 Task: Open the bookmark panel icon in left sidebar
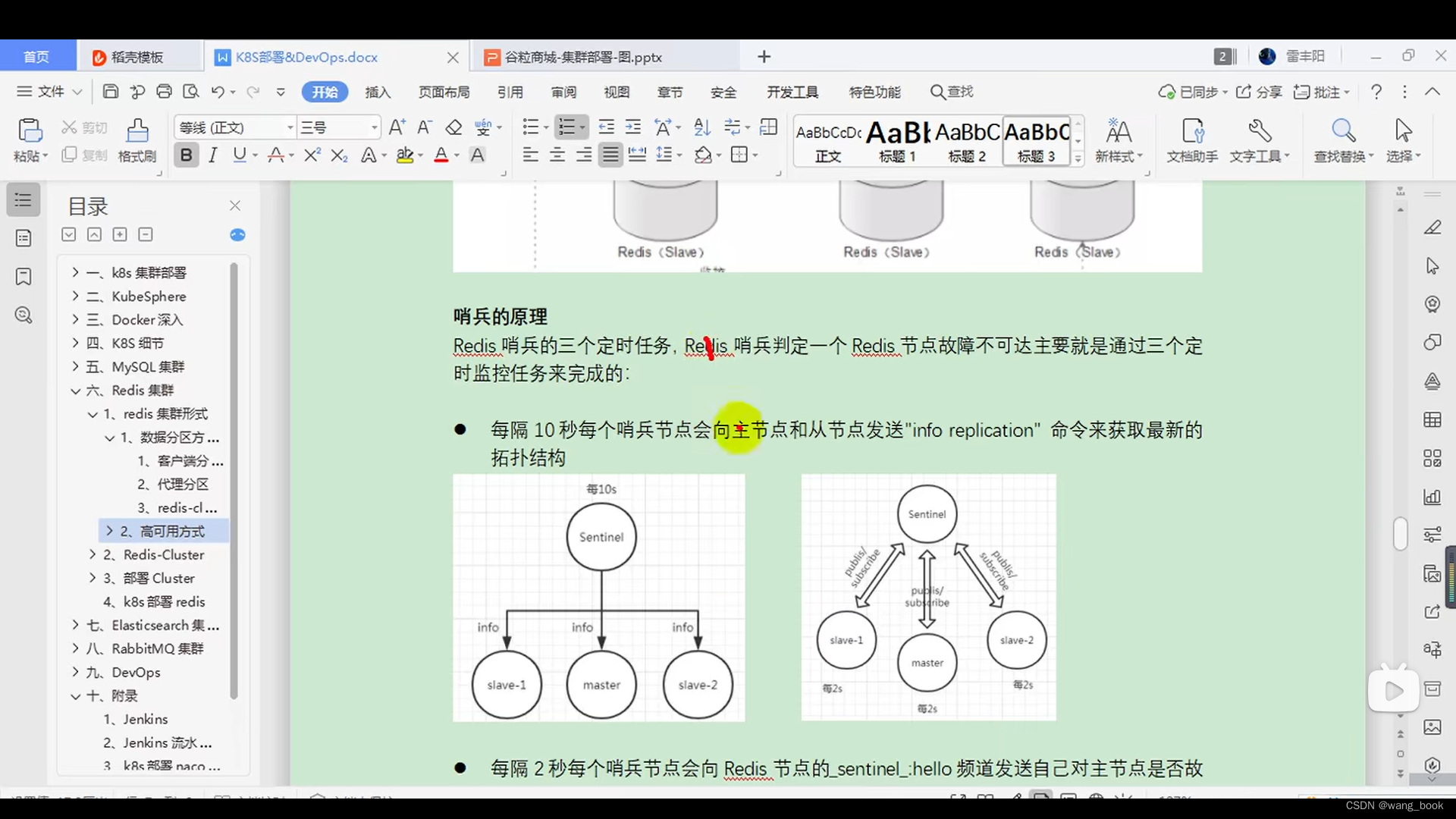[24, 276]
